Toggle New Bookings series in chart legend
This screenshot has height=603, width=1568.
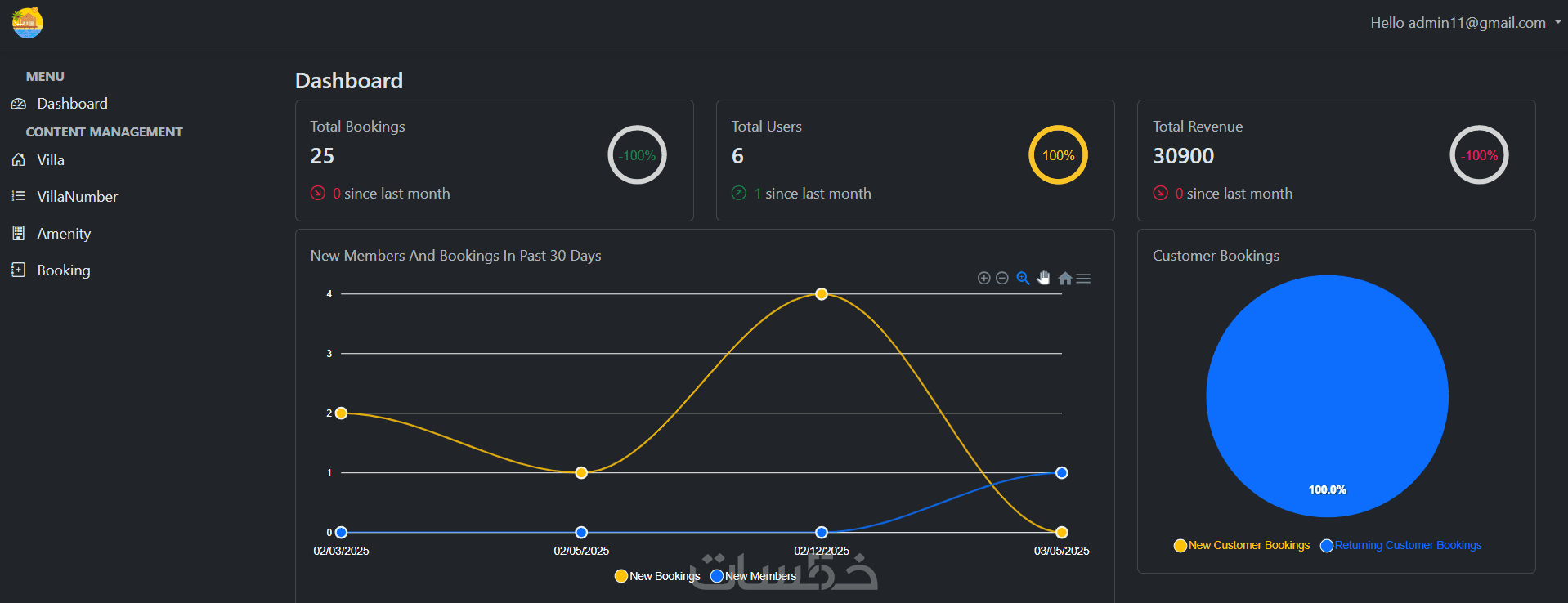point(658,576)
